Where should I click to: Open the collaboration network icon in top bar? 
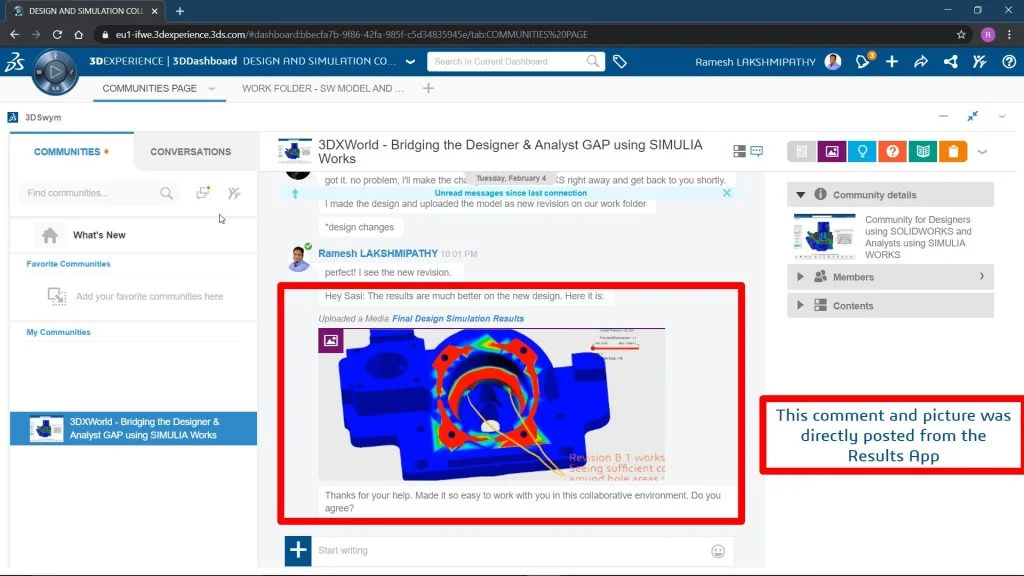click(951, 61)
